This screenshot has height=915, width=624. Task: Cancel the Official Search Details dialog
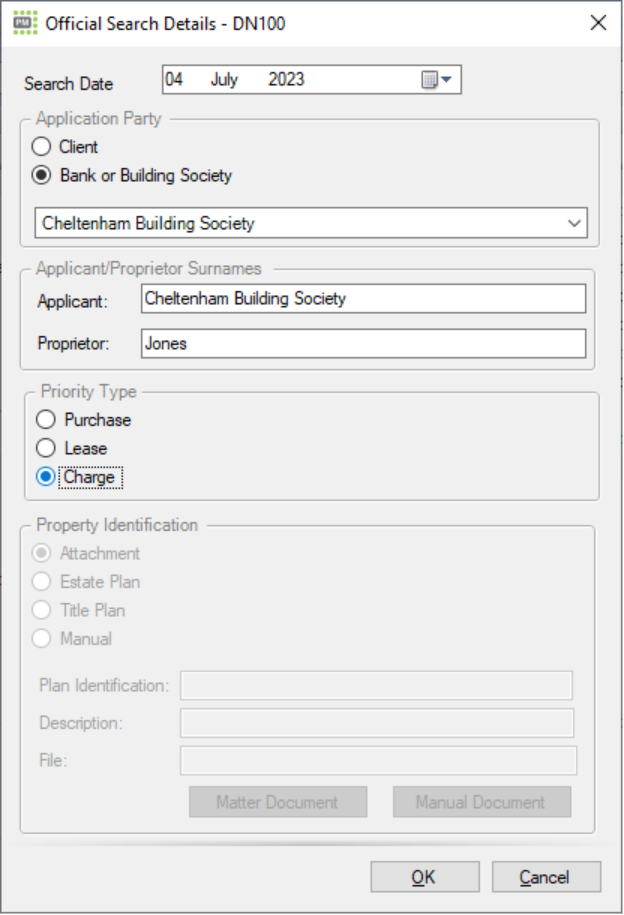coord(546,876)
